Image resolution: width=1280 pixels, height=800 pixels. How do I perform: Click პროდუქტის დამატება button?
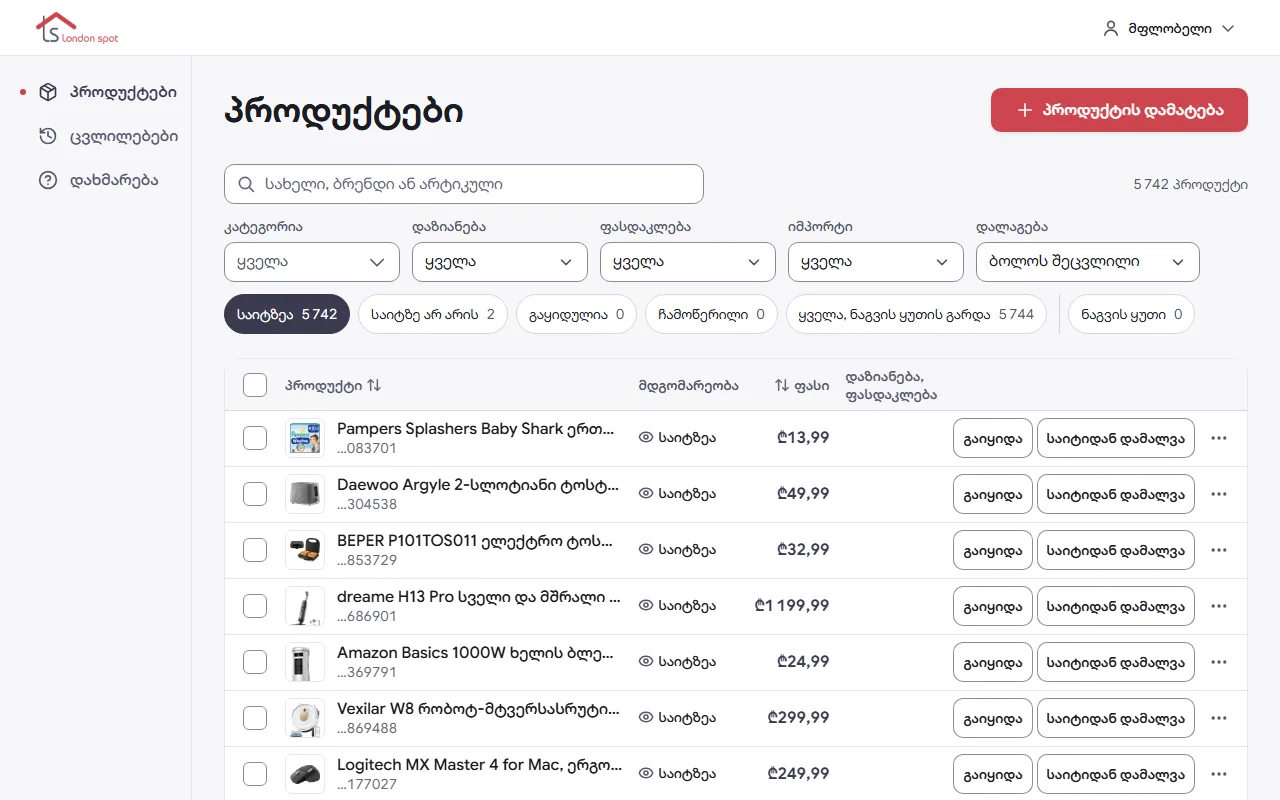pos(1119,110)
